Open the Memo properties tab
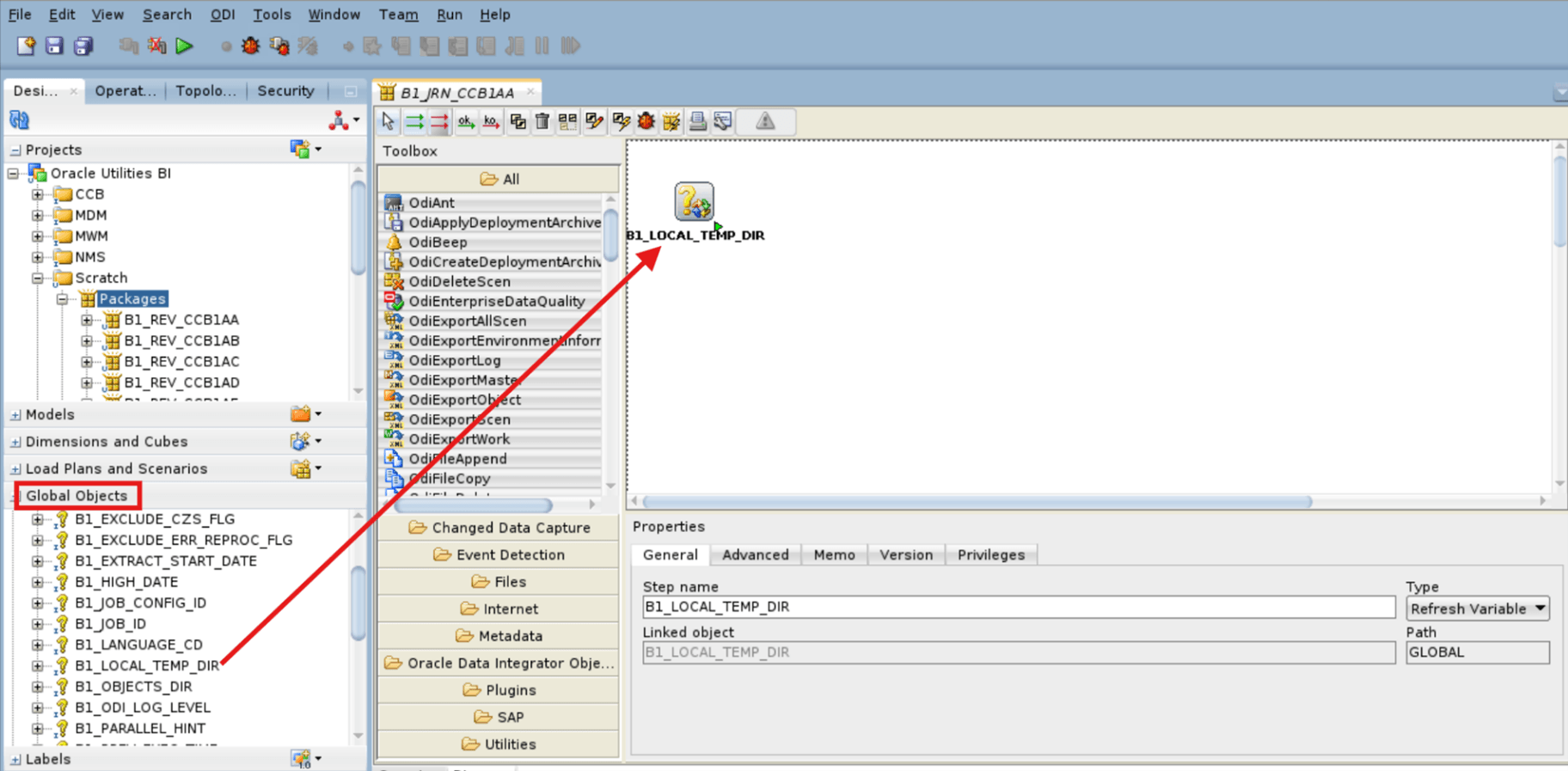Screen dimensions: 1568x771 tap(834, 555)
